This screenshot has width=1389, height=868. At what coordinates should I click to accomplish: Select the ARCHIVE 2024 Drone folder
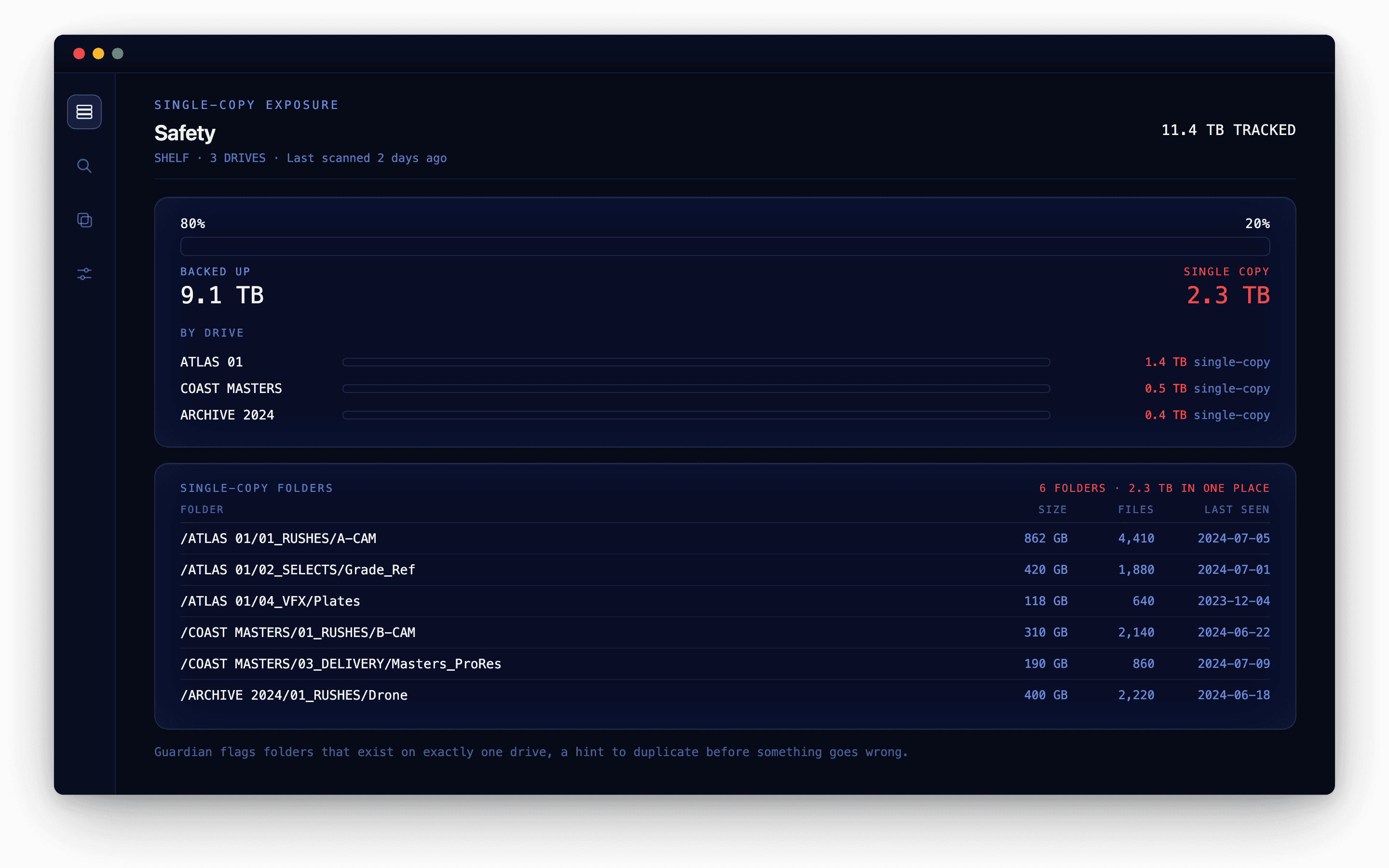725,695
